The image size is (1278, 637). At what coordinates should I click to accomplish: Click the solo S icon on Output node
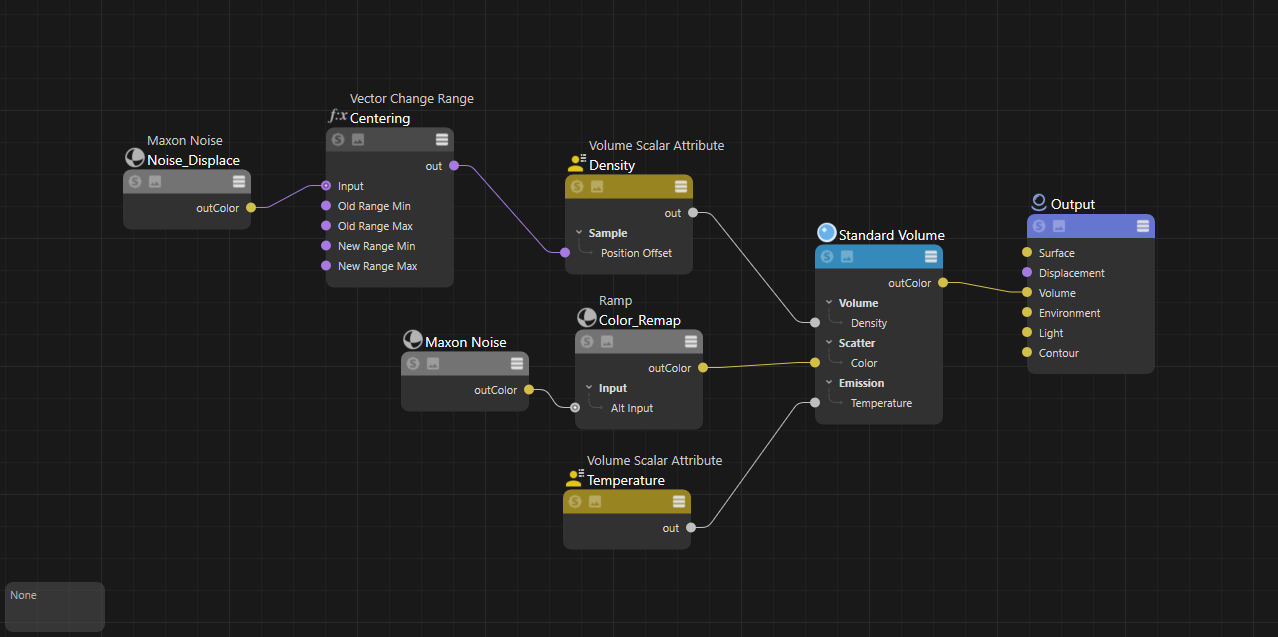pos(1039,226)
